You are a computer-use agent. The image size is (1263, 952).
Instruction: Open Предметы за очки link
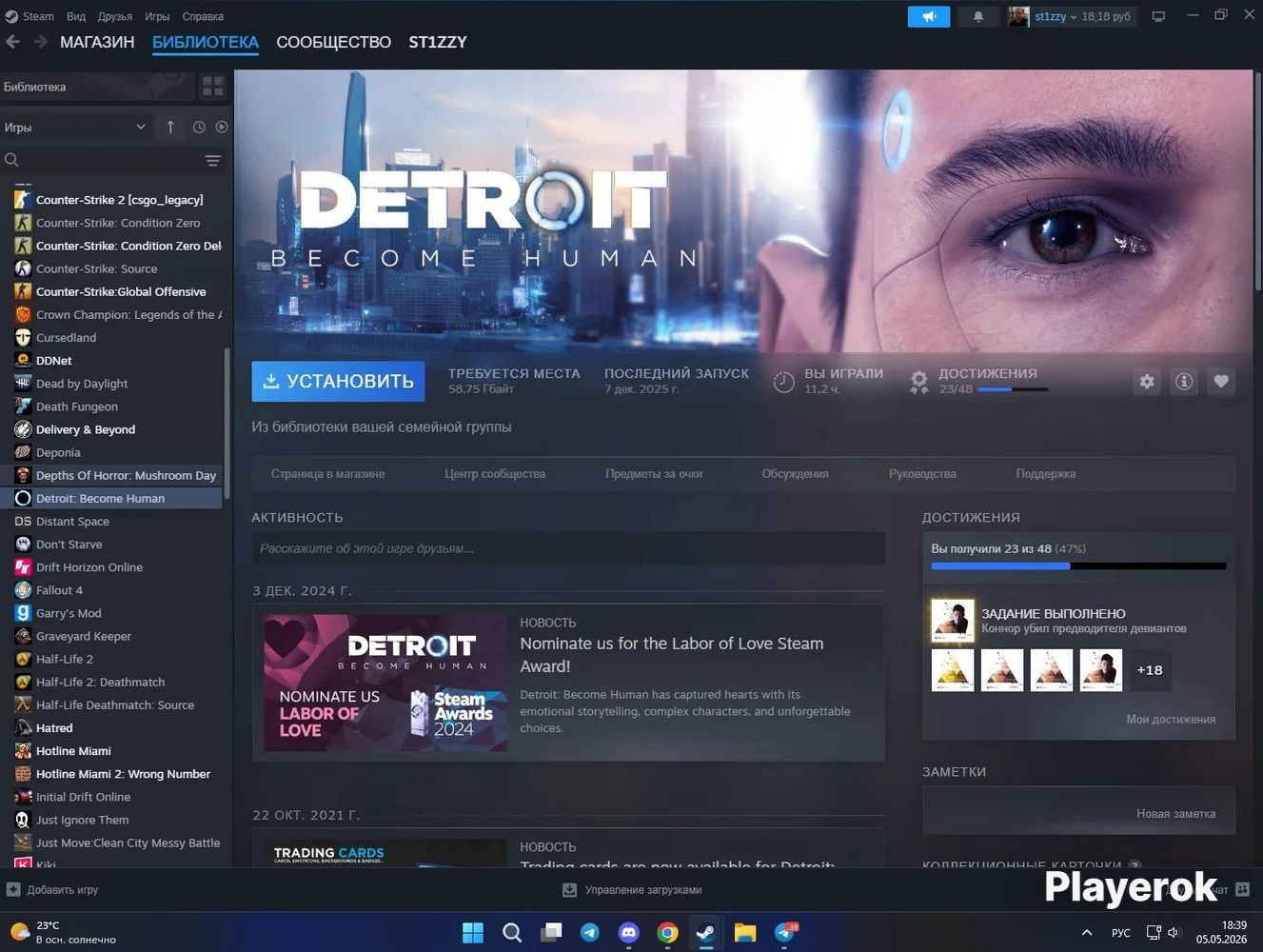click(x=654, y=473)
